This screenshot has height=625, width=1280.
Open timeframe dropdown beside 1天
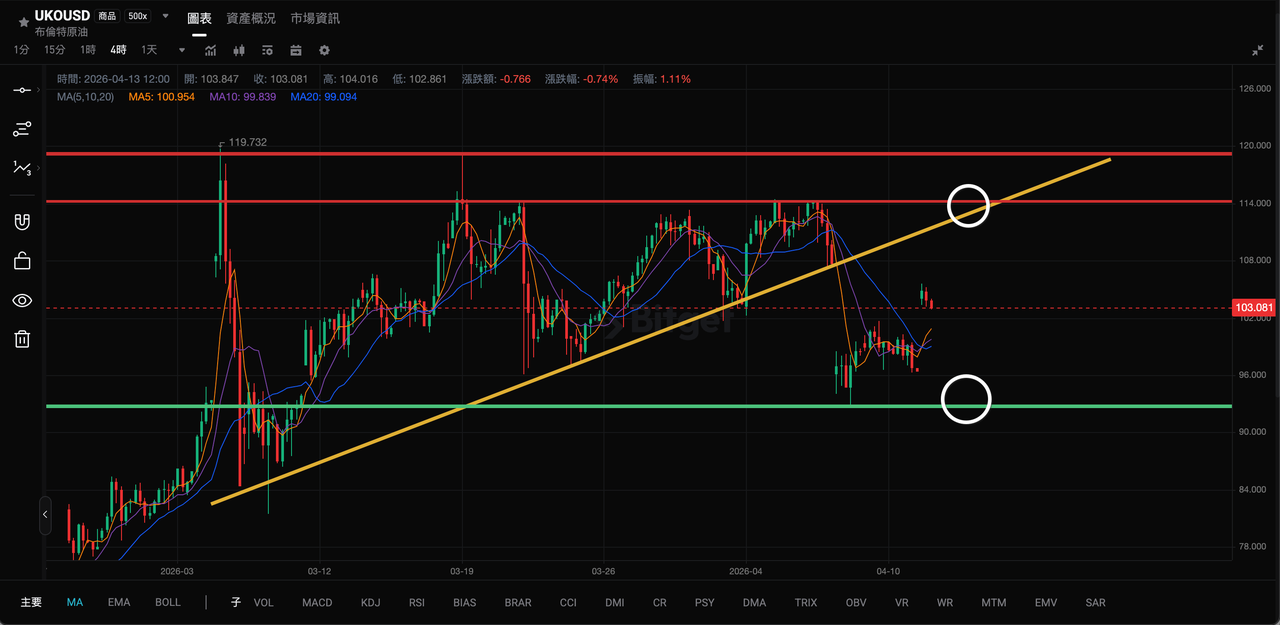pyautogui.click(x=181, y=49)
